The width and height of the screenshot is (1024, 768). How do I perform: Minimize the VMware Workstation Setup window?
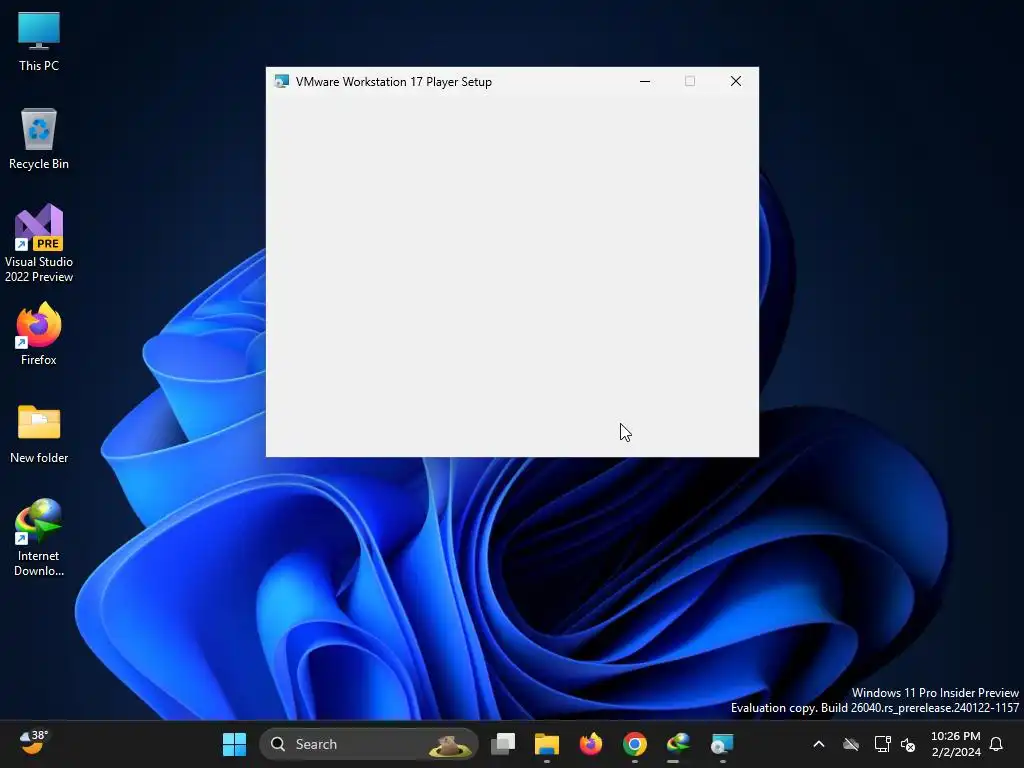coord(645,82)
